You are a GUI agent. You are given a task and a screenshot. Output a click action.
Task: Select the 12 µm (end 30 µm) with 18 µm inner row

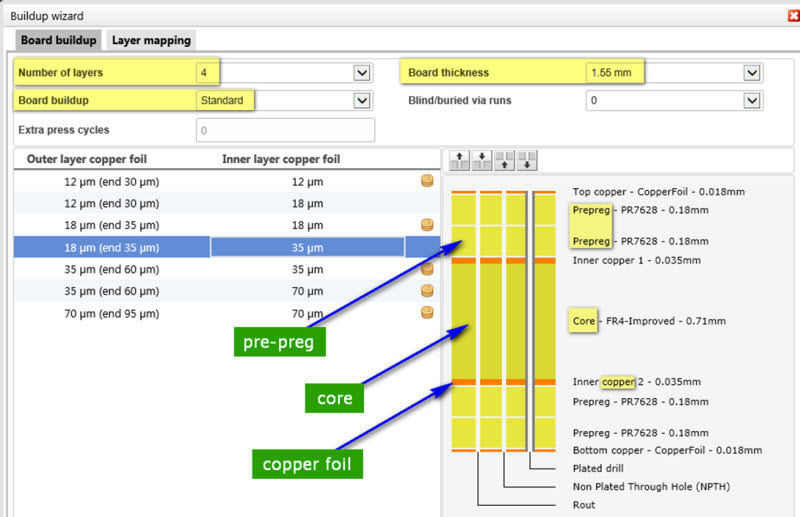coord(227,204)
